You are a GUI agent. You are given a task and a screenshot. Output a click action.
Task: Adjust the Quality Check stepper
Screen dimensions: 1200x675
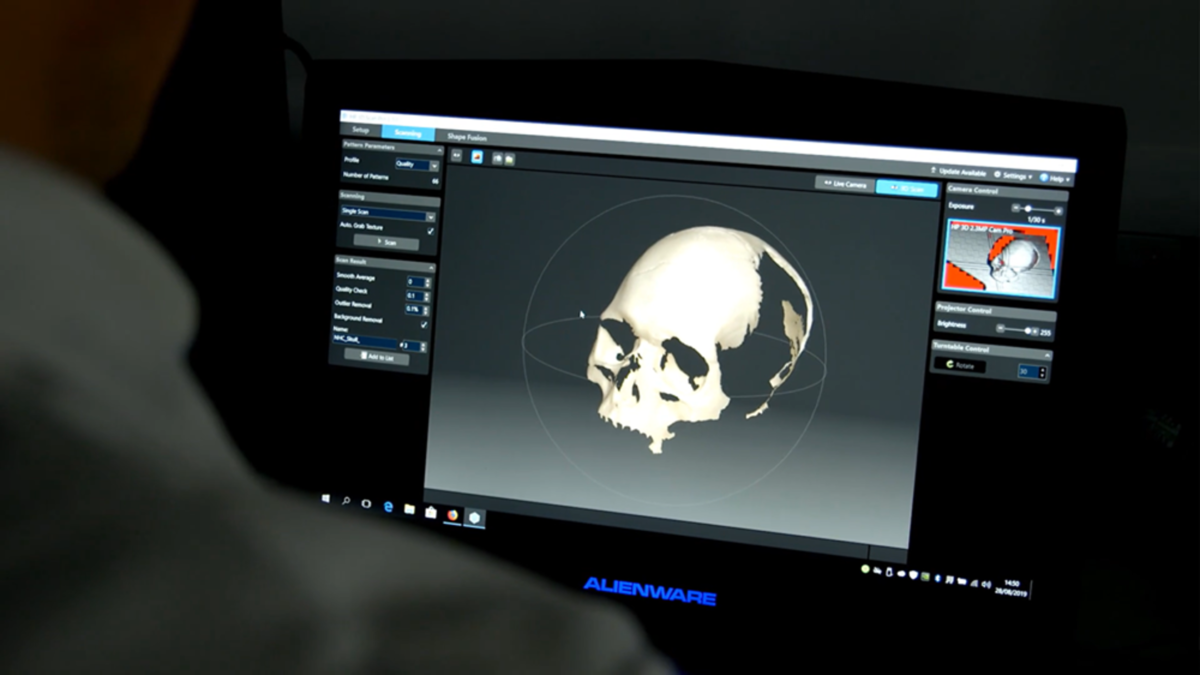coord(418,296)
